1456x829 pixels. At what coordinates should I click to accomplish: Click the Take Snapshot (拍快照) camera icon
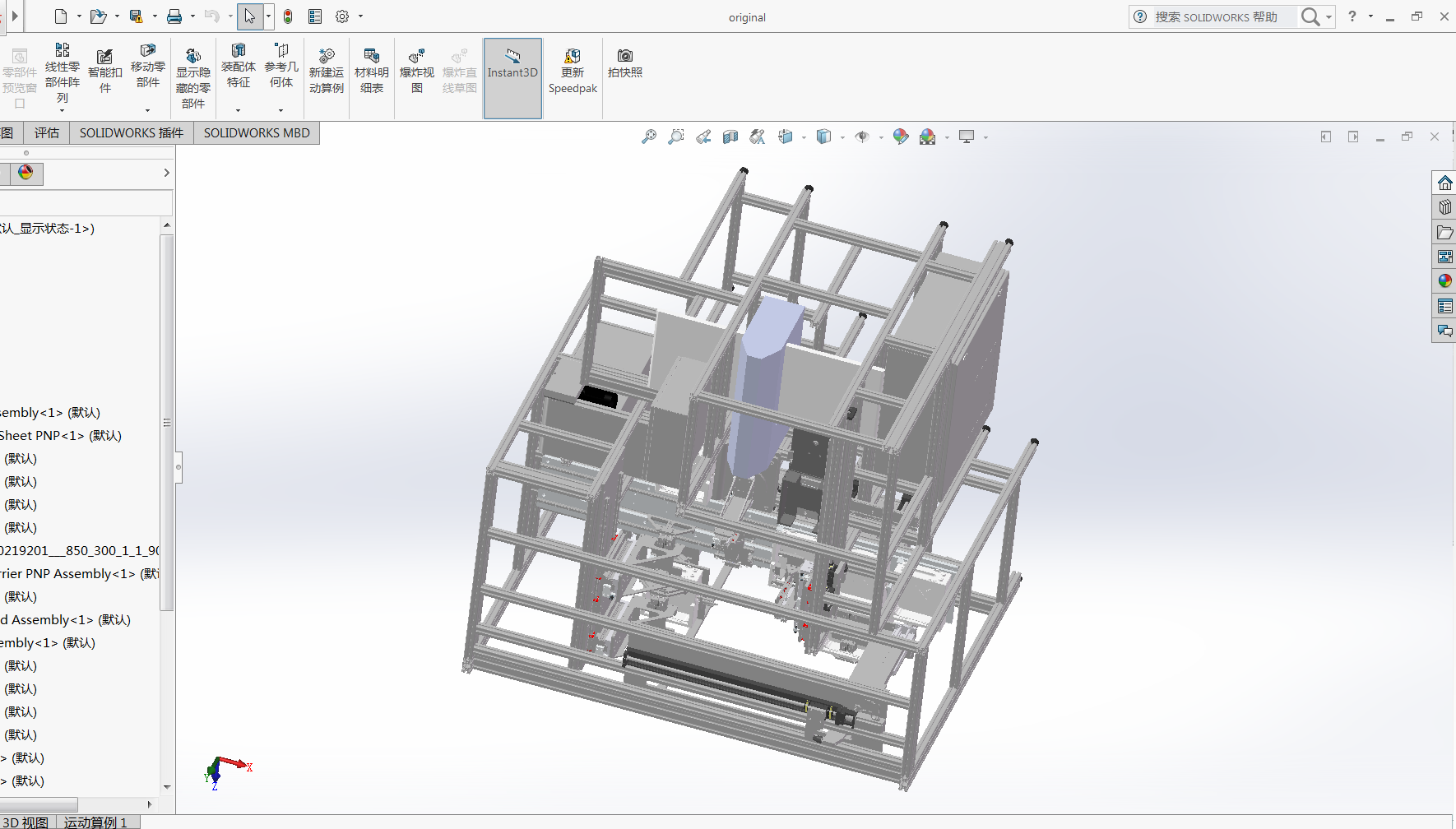pos(624,63)
